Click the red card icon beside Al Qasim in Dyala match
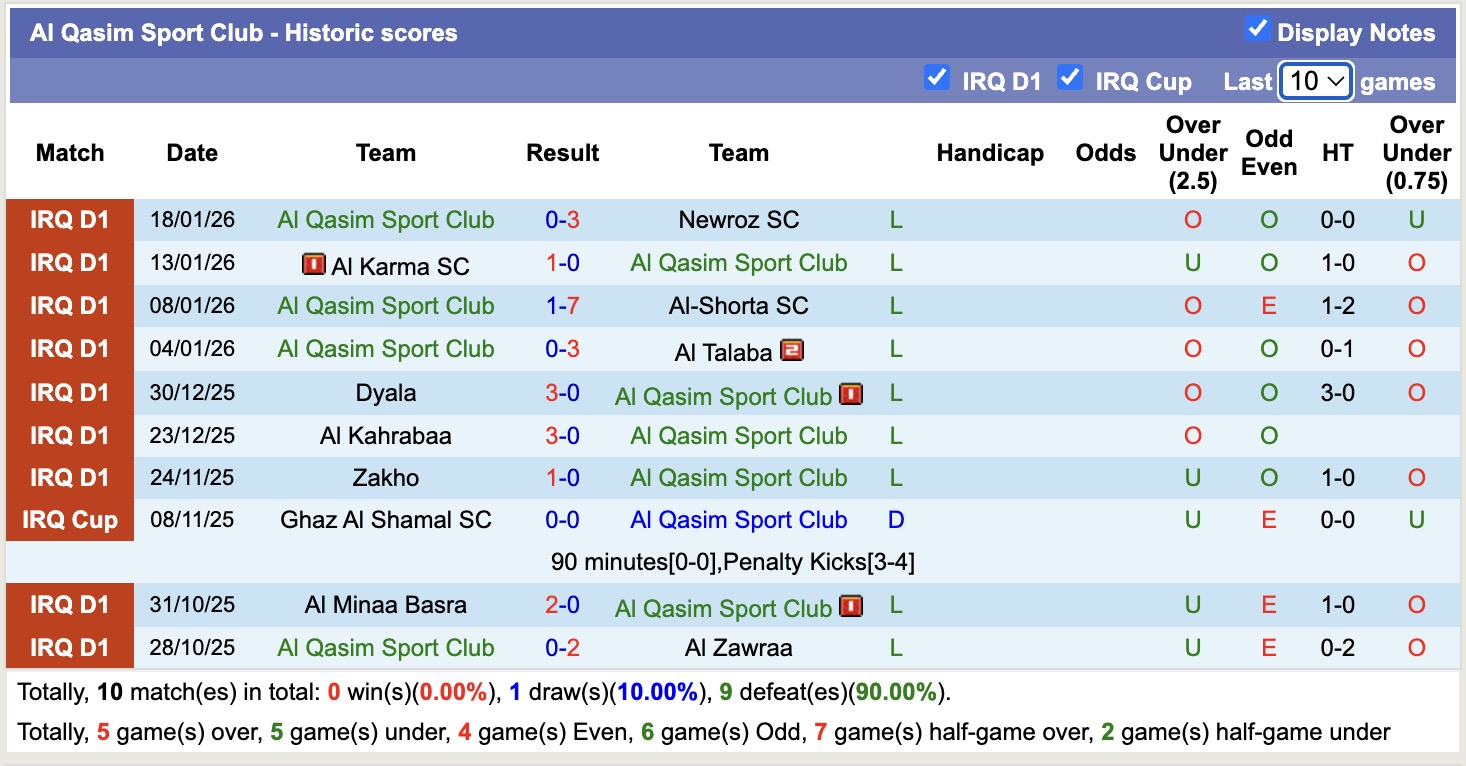This screenshot has width=1466, height=766. (x=849, y=393)
